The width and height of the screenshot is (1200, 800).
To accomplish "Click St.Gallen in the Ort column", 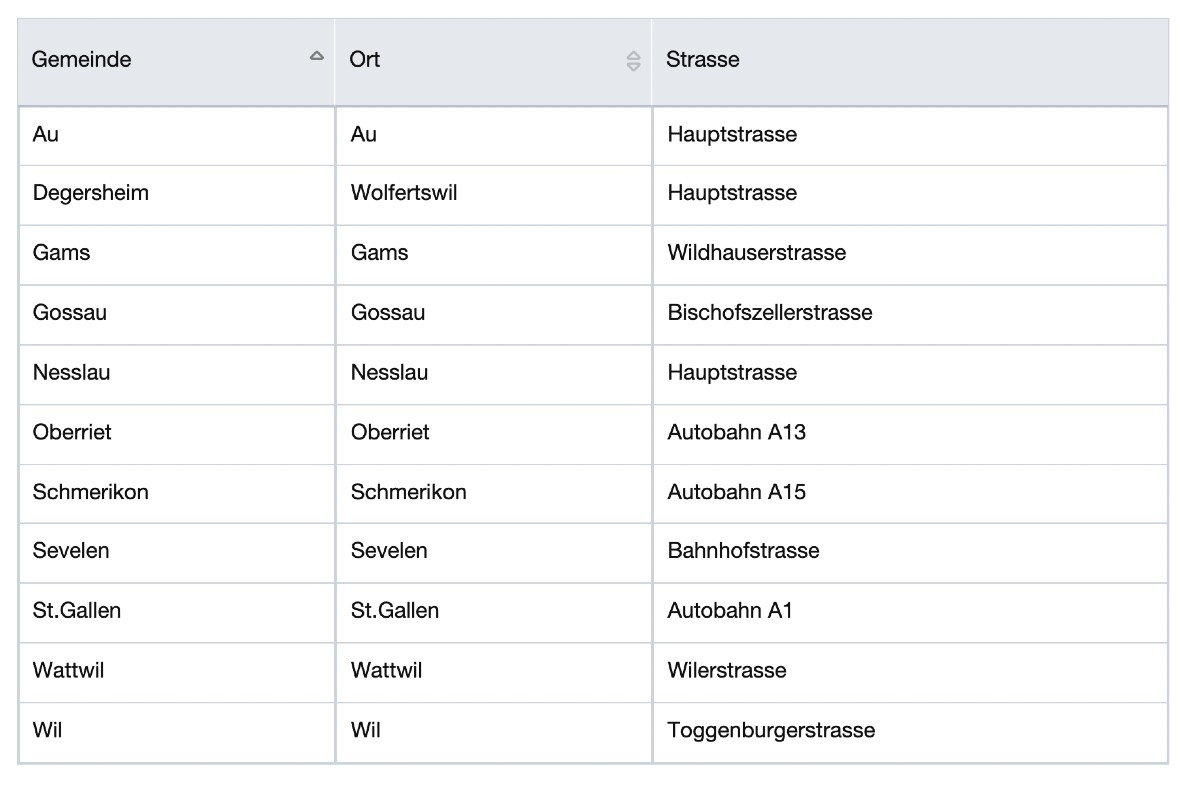I will coord(395,611).
